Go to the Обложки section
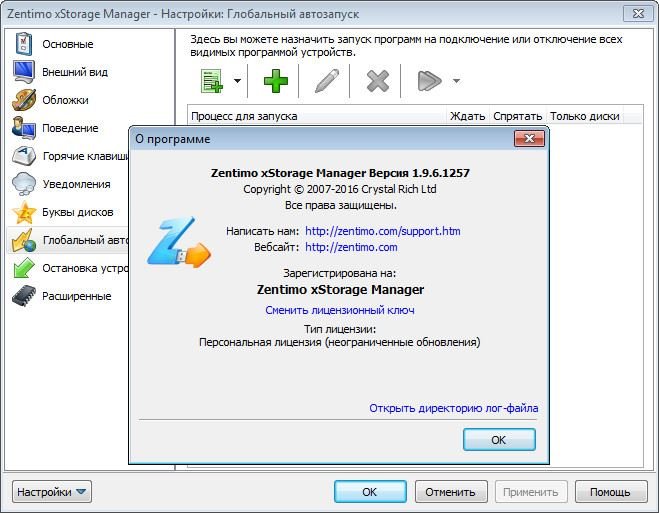 pyautogui.click(x=65, y=100)
